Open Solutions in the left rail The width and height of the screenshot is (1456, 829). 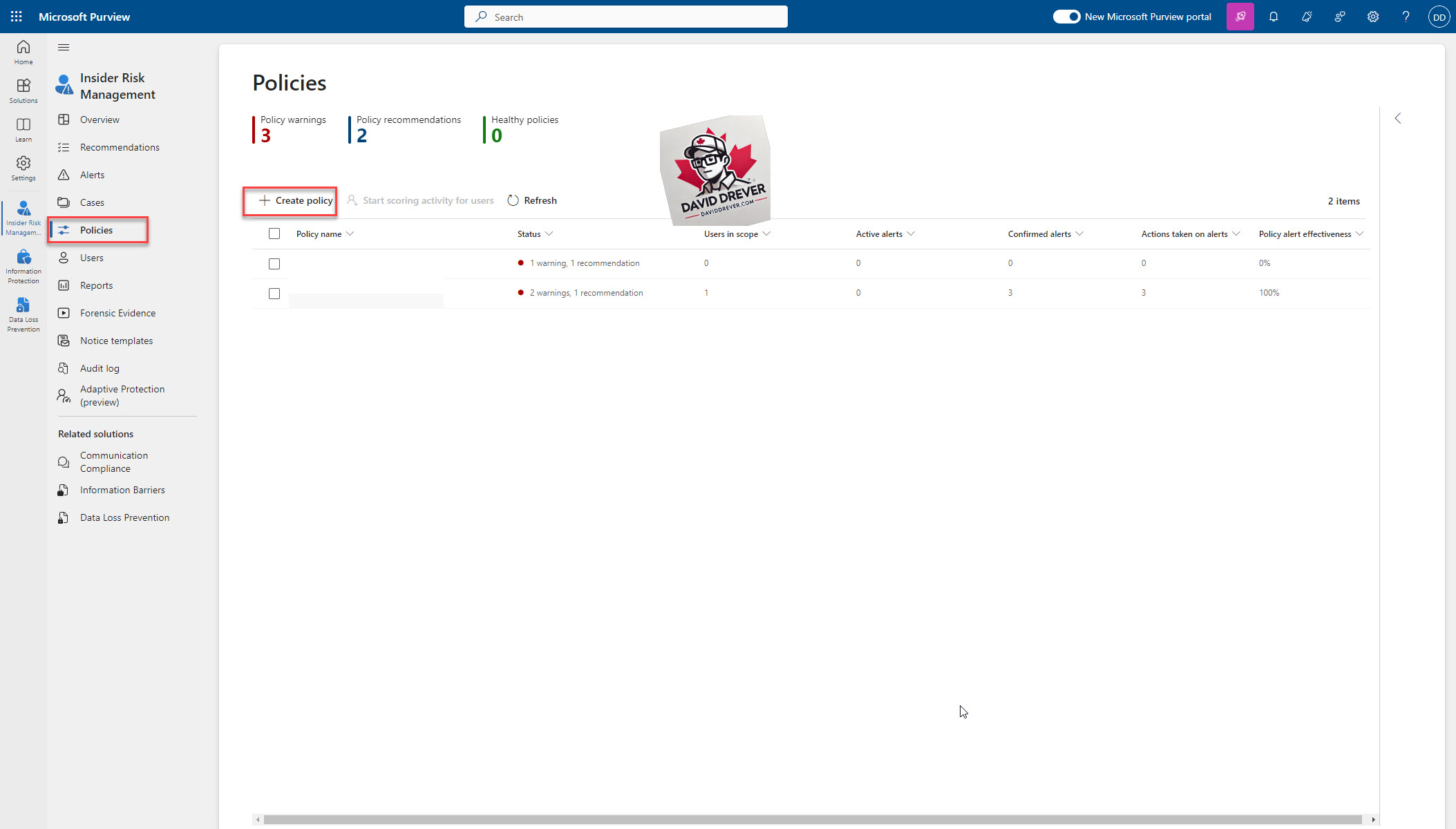click(23, 91)
